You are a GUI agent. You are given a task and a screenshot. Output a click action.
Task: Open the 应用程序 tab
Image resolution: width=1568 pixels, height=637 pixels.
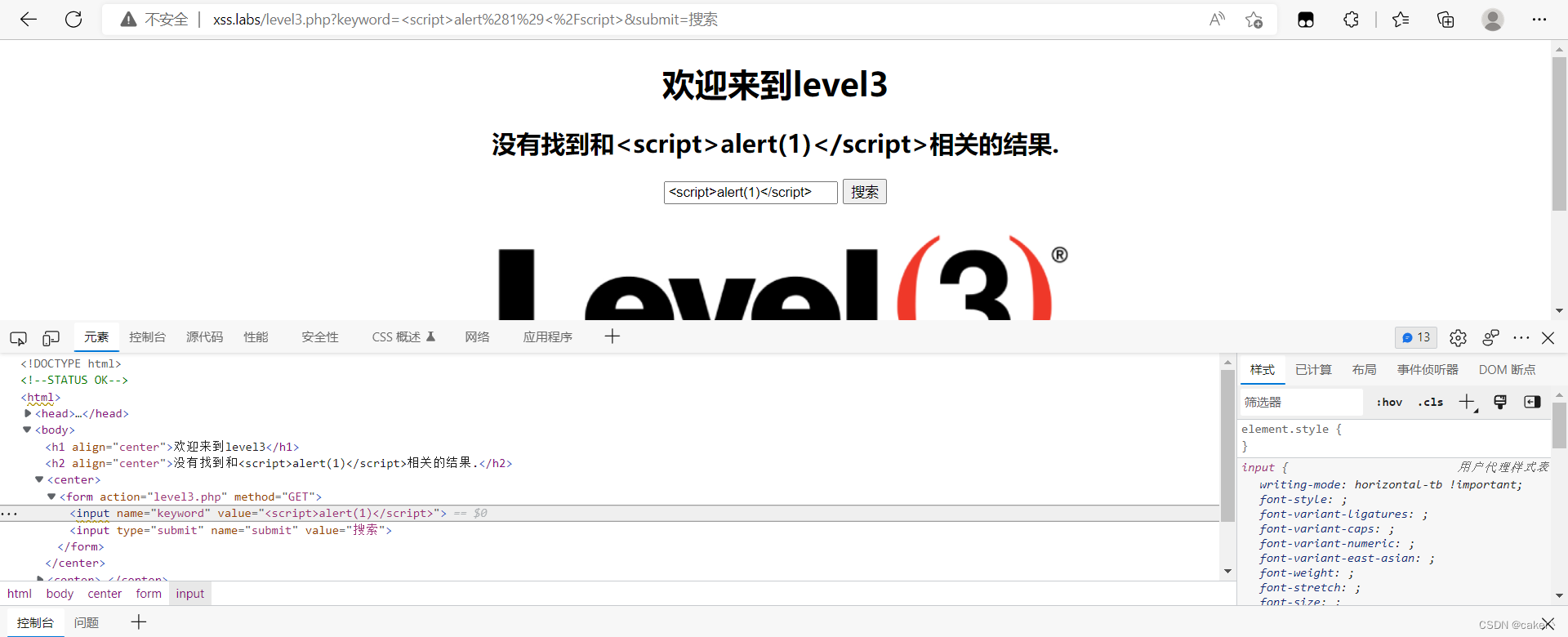548,337
